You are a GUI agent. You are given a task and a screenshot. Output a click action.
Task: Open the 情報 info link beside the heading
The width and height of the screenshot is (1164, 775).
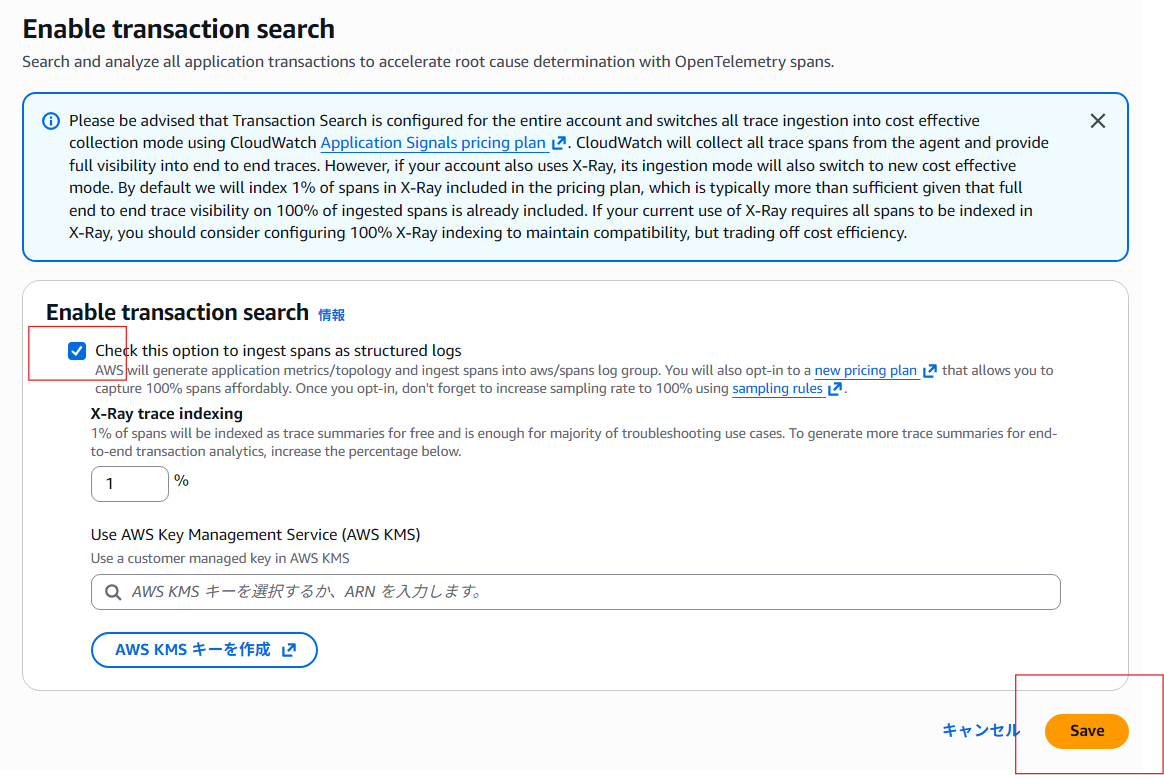pyautogui.click(x=331, y=315)
